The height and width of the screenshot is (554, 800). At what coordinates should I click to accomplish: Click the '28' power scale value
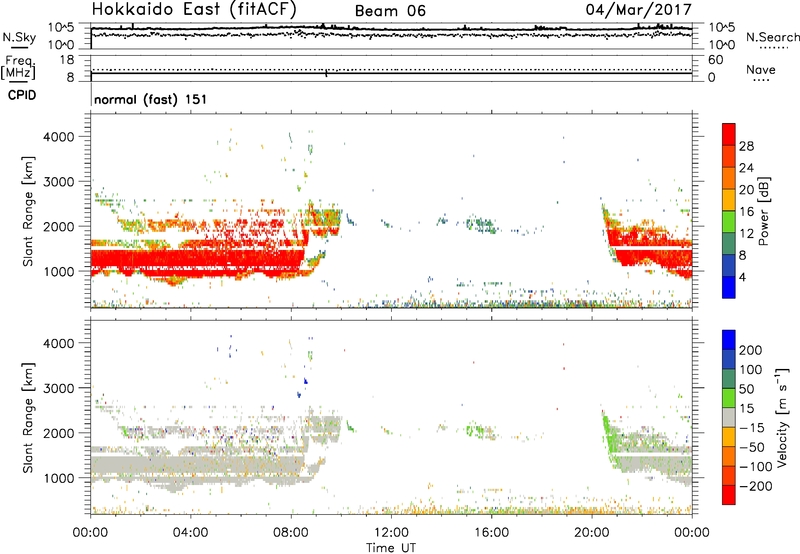click(746, 146)
